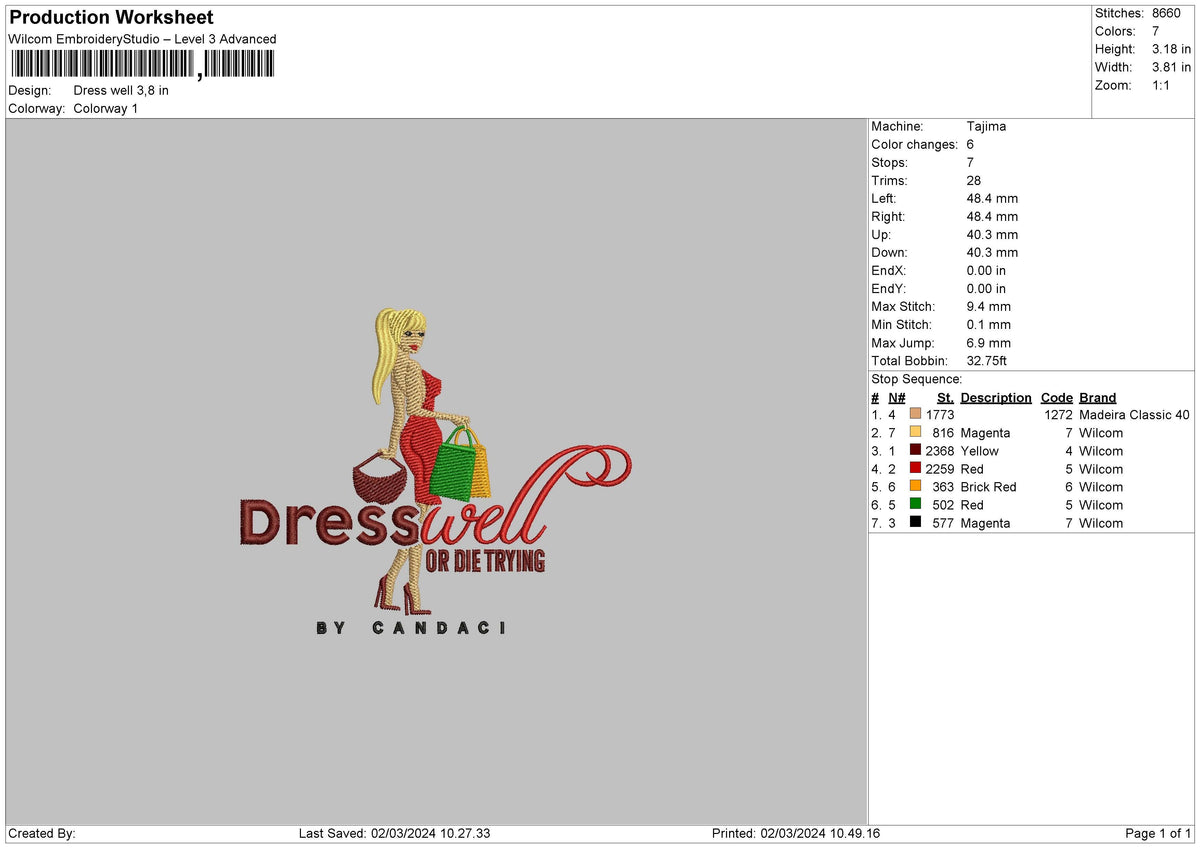Click the EndX value 0.00 in

[987, 270]
